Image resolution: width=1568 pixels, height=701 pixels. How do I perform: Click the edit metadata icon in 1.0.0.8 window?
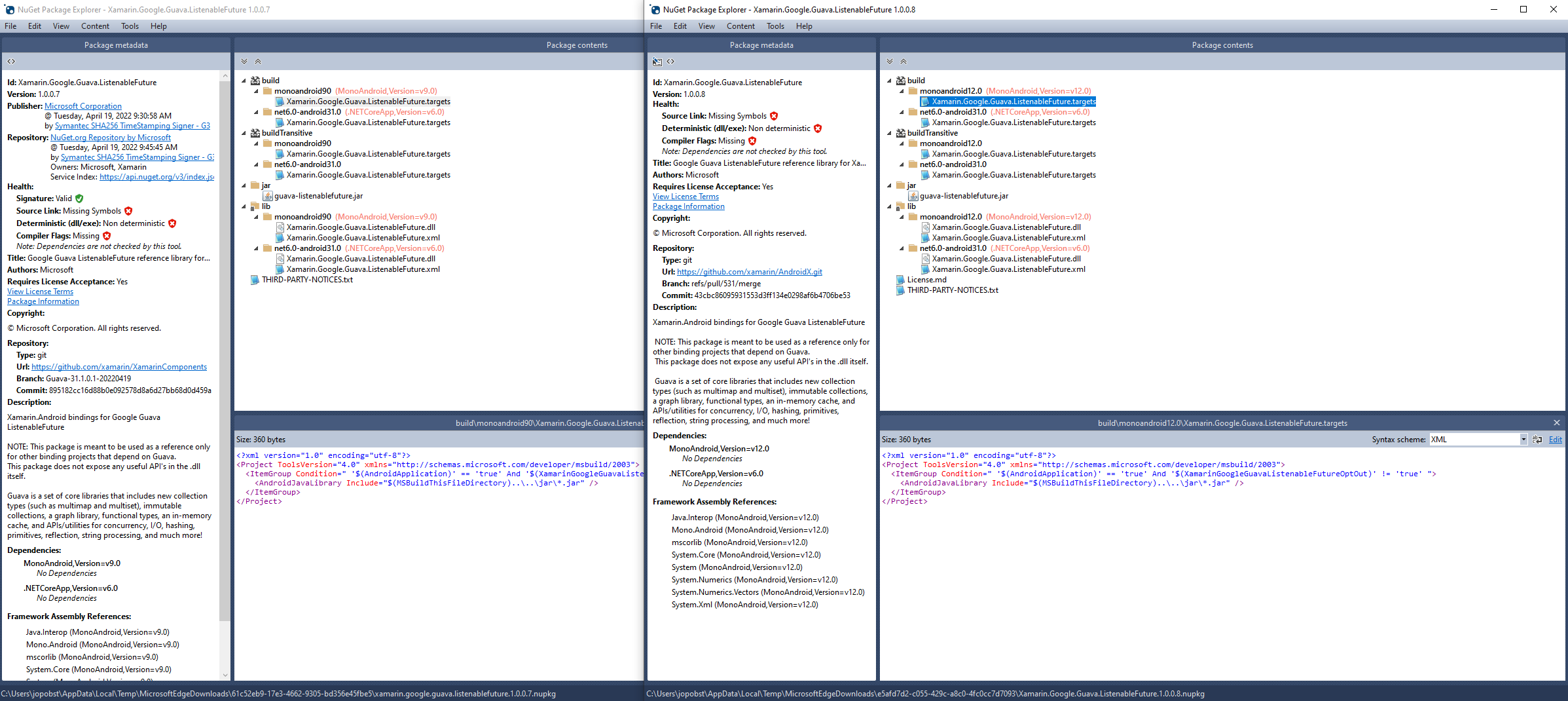point(657,62)
